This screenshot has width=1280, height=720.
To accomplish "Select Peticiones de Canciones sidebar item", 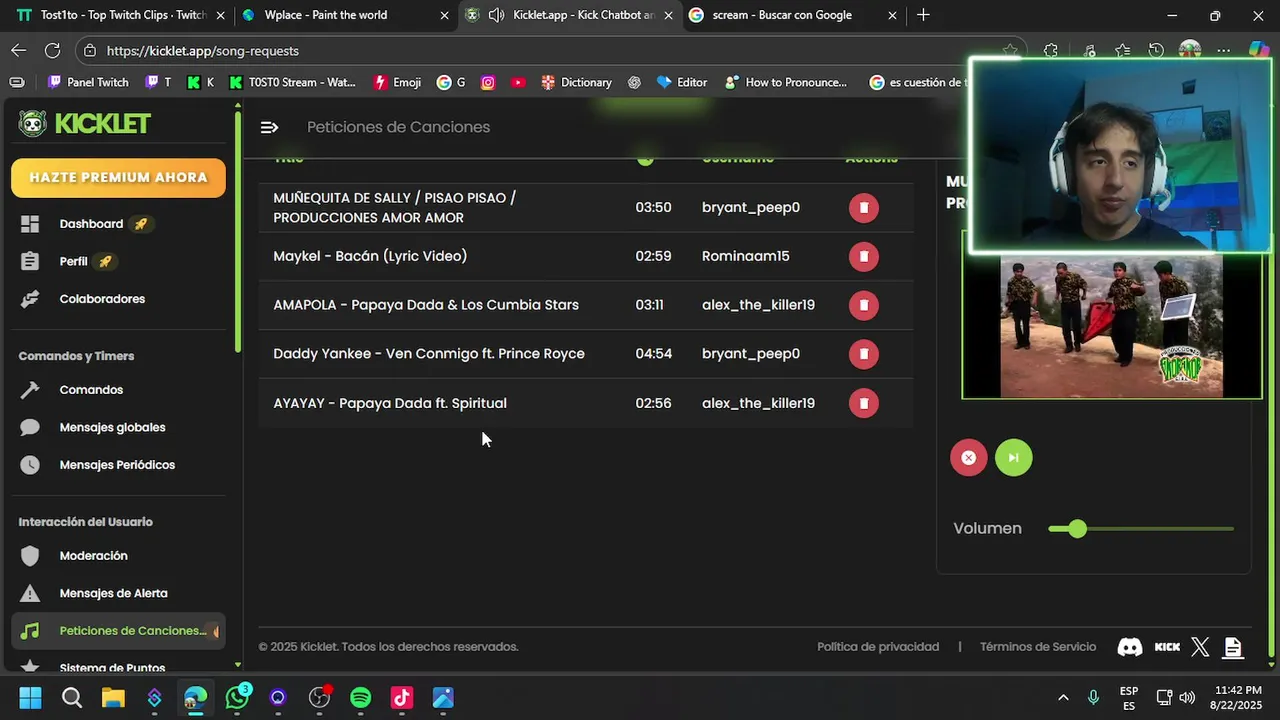I will coord(118,631).
